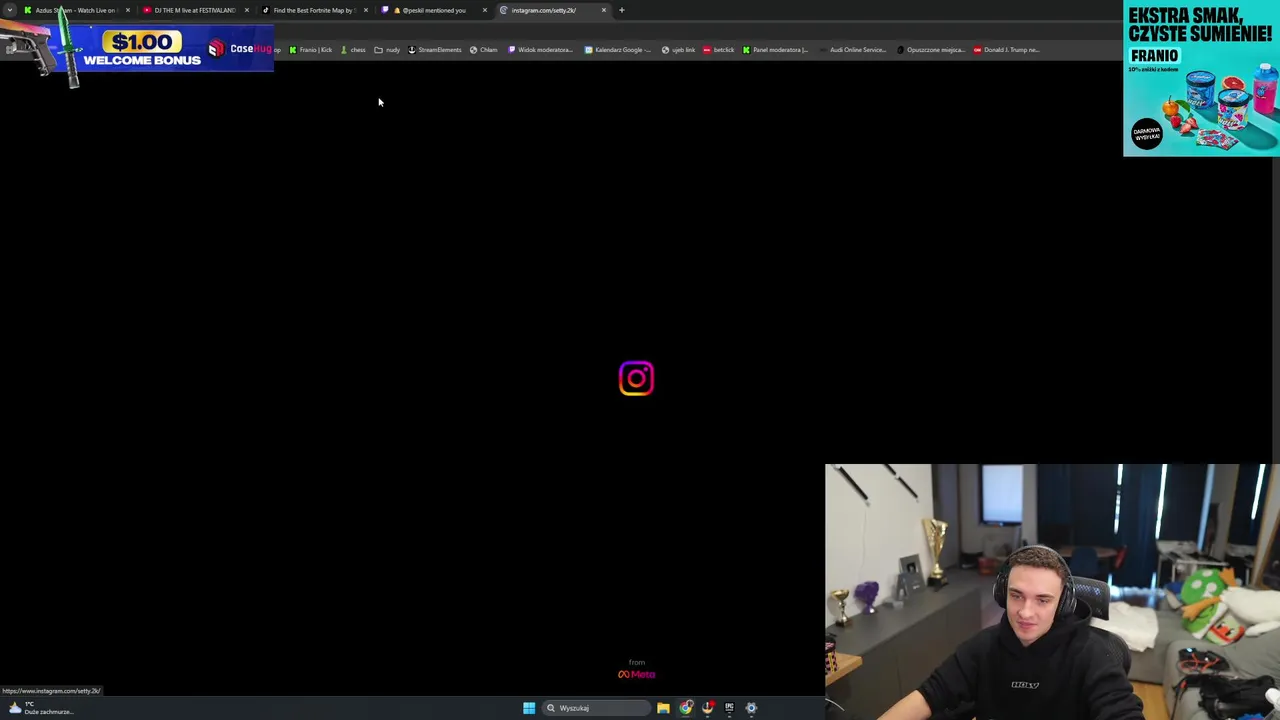Image resolution: width=1280 pixels, height=720 pixels.
Task: Click the Wyszukaj taskbar search field
Action: click(x=595, y=708)
